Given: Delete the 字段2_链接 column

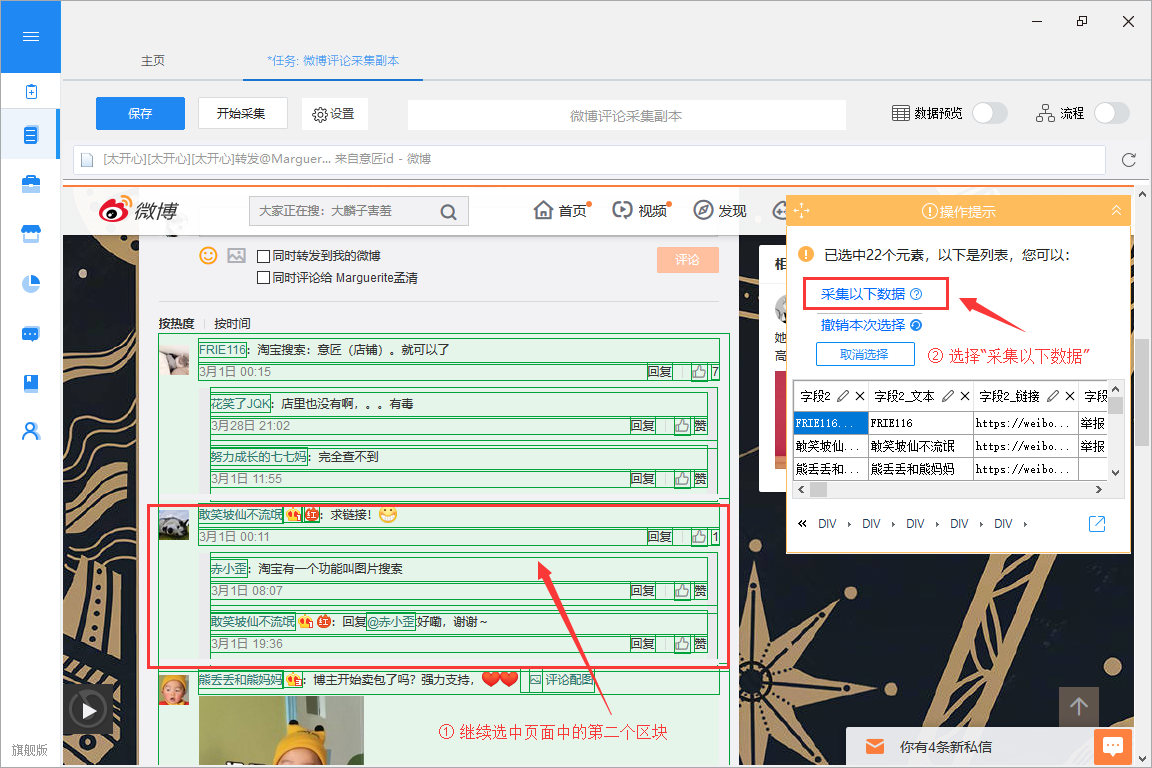Looking at the screenshot, I should pos(1070,396).
